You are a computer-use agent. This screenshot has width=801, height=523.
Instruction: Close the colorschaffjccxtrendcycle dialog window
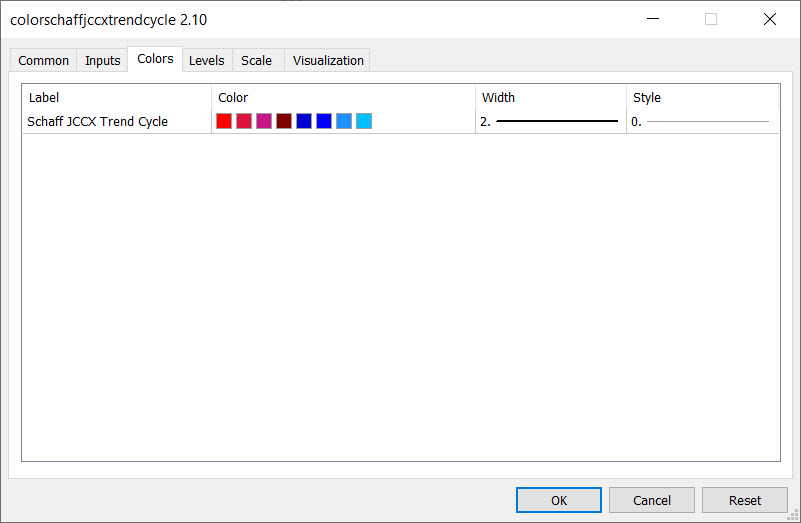(x=770, y=19)
